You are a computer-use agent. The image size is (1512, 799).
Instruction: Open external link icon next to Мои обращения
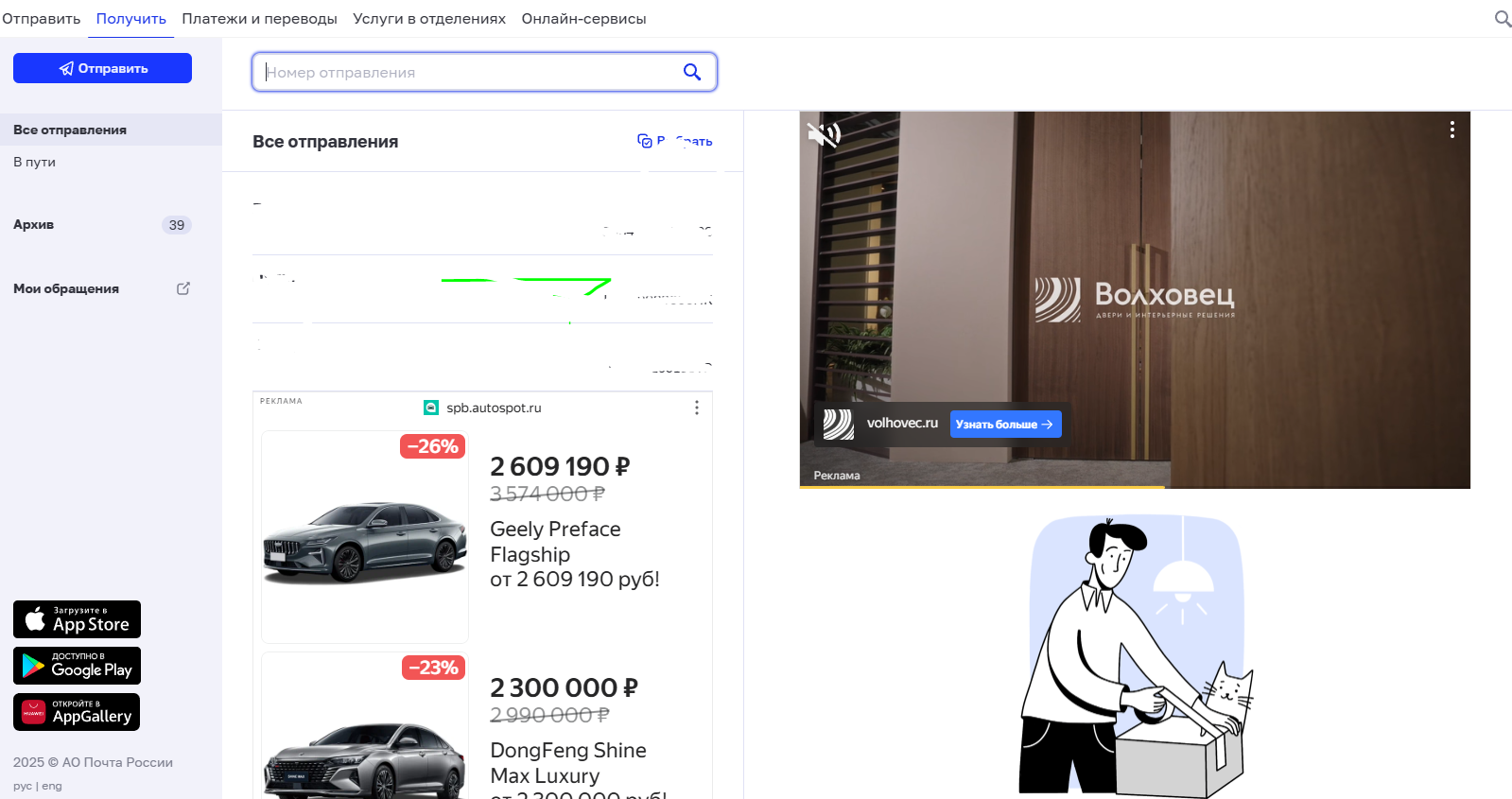(x=183, y=288)
